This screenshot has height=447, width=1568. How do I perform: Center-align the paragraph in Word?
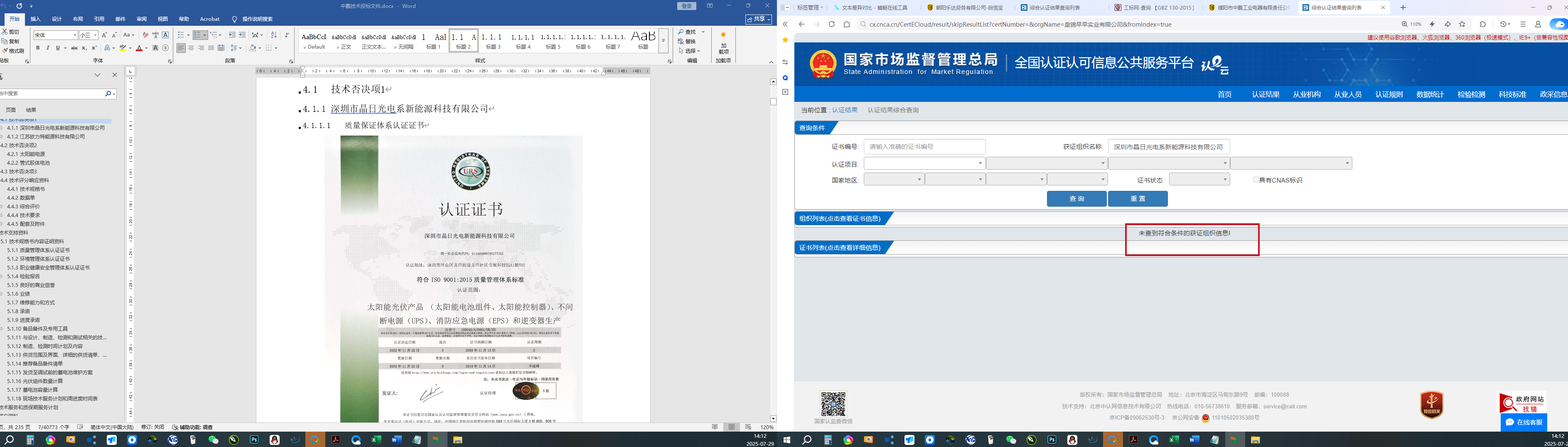coord(191,48)
